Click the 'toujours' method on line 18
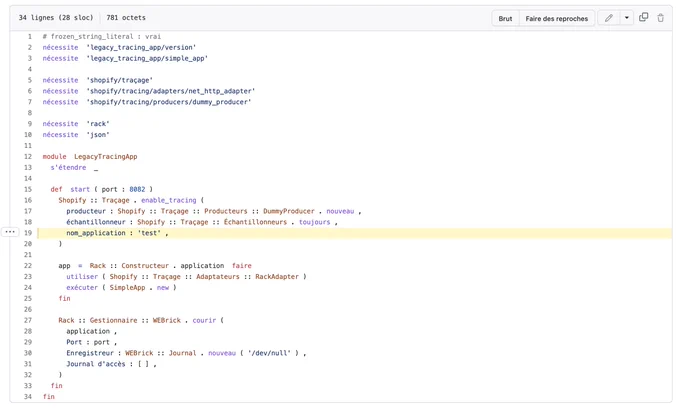The width and height of the screenshot is (680, 417). (314, 222)
